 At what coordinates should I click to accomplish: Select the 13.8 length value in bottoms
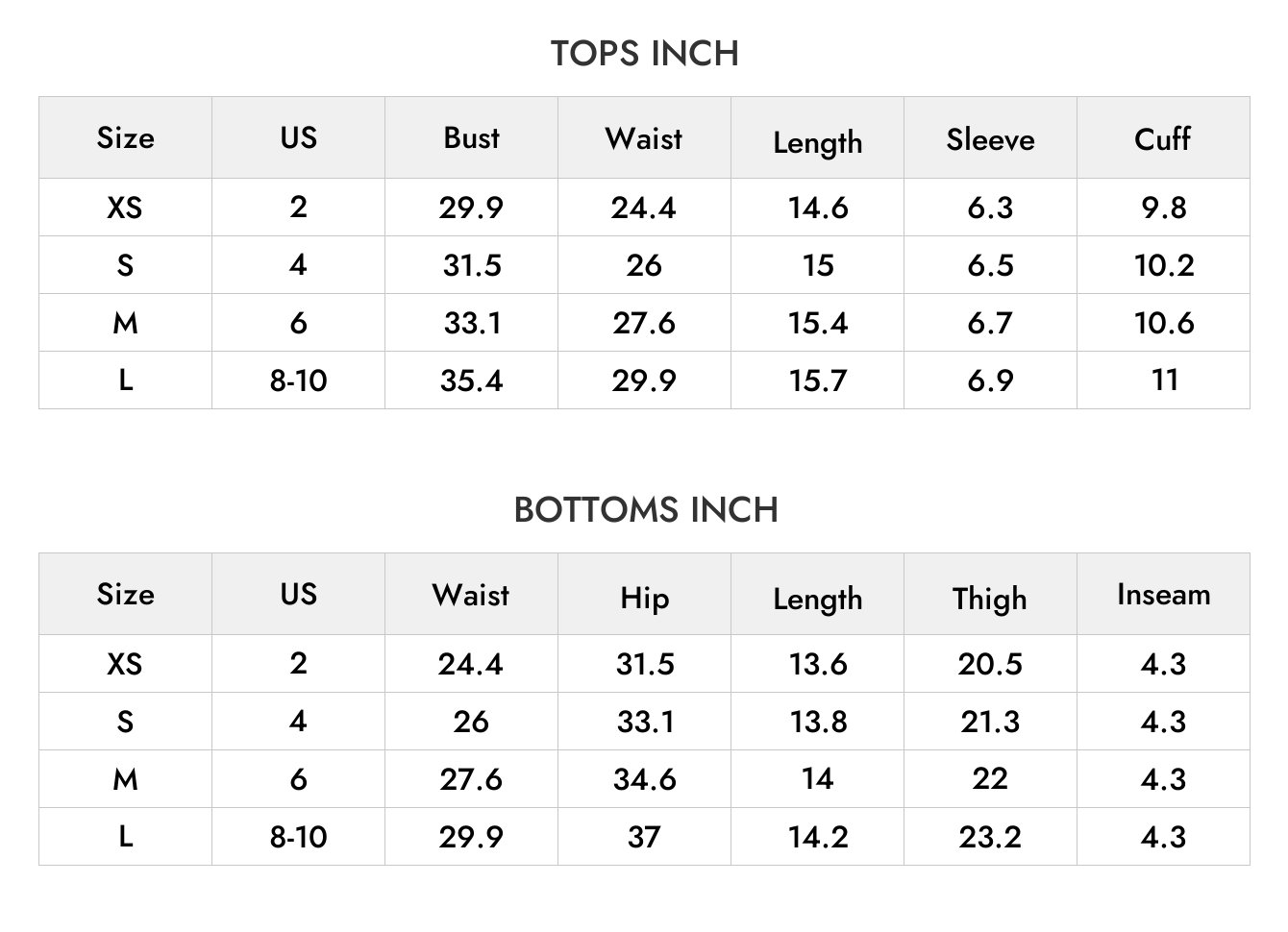pos(818,722)
